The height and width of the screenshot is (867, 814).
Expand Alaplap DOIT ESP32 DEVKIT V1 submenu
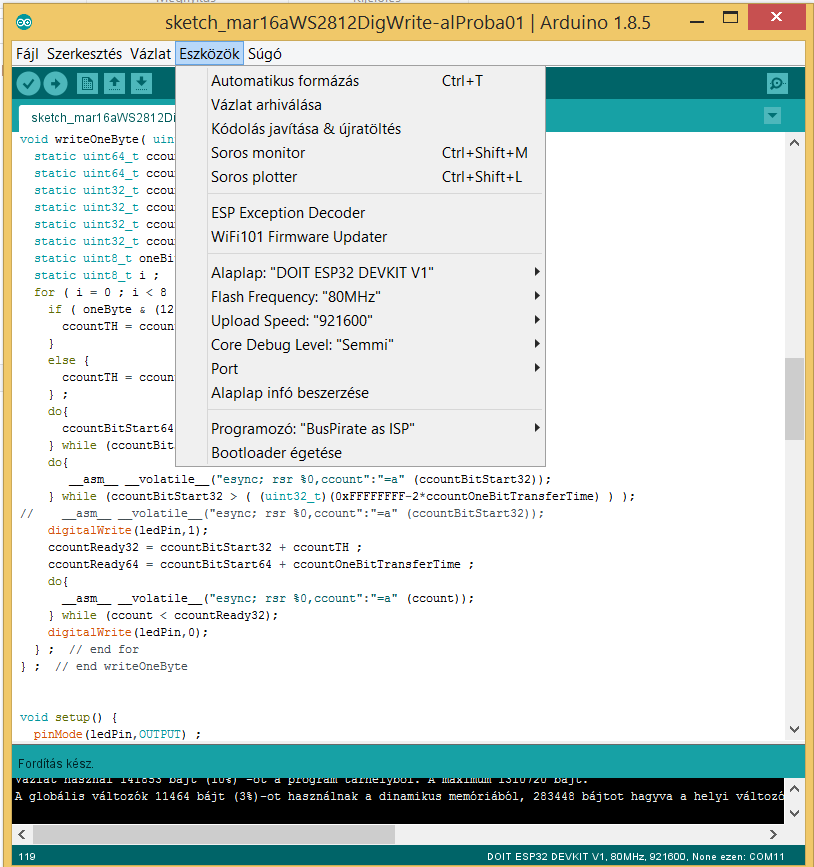pyautogui.click(x=360, y=273)
